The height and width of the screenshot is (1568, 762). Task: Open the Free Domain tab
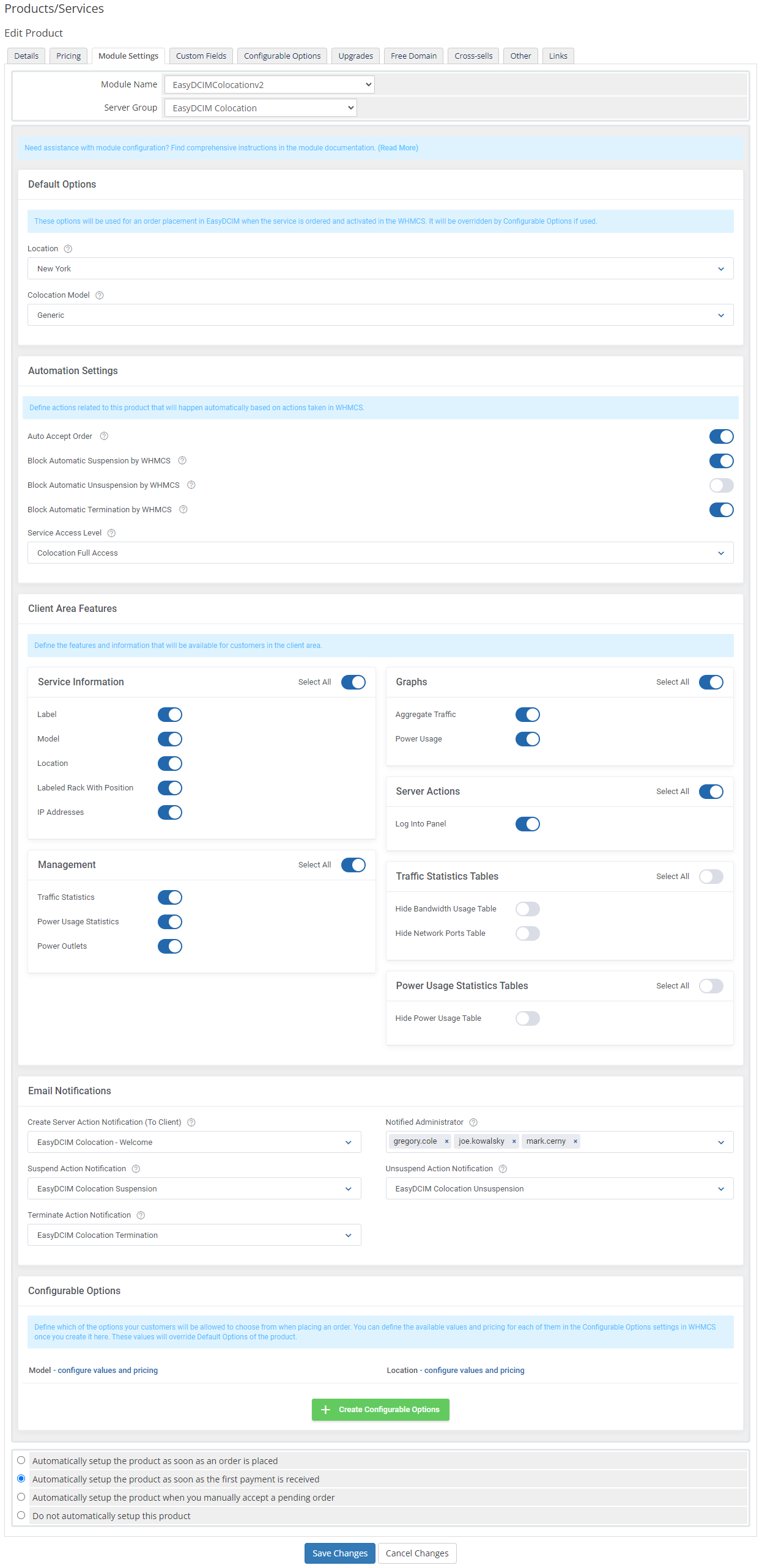tap(413, 56)
